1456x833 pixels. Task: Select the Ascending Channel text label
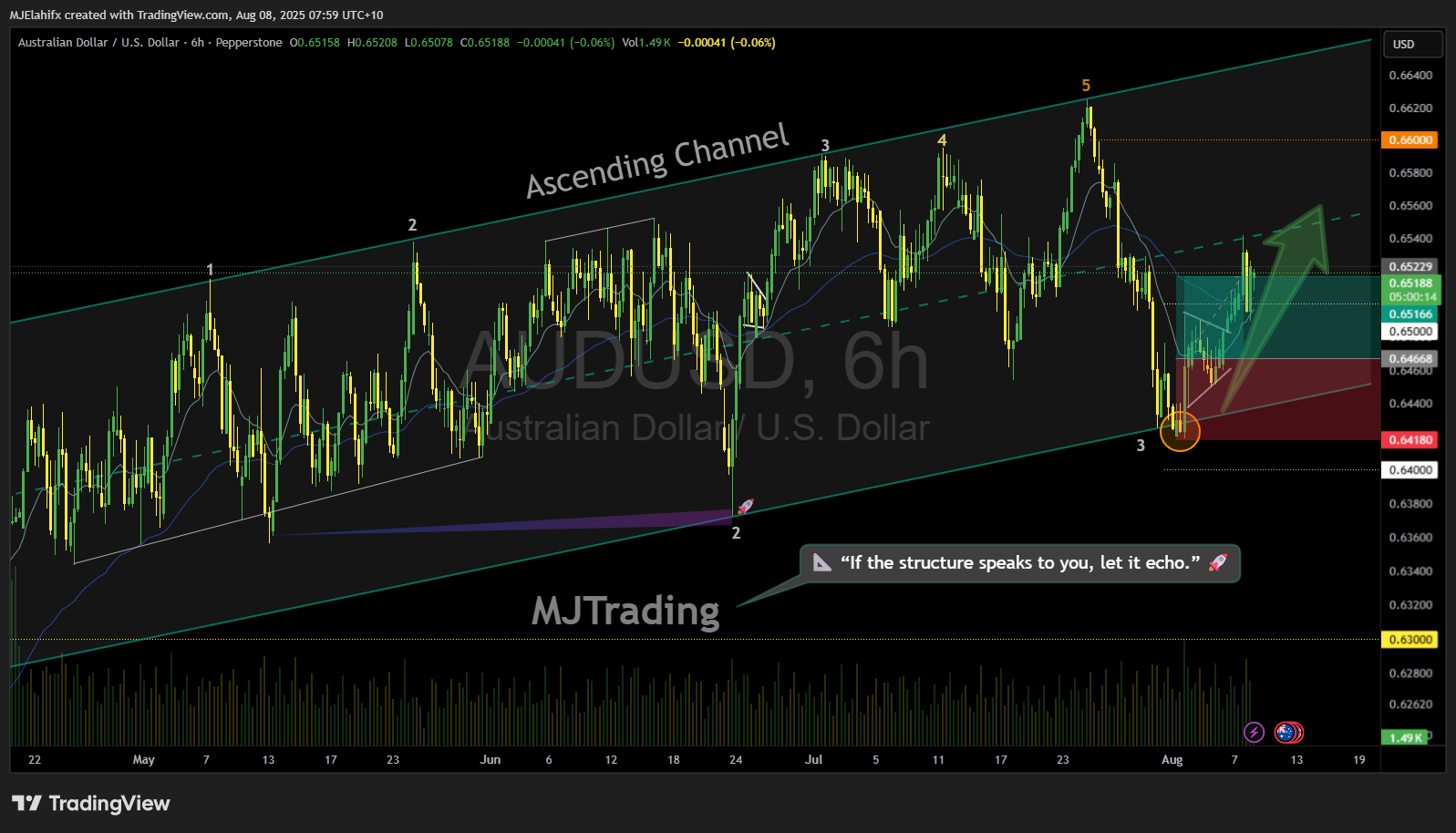(x=657, y=160)
